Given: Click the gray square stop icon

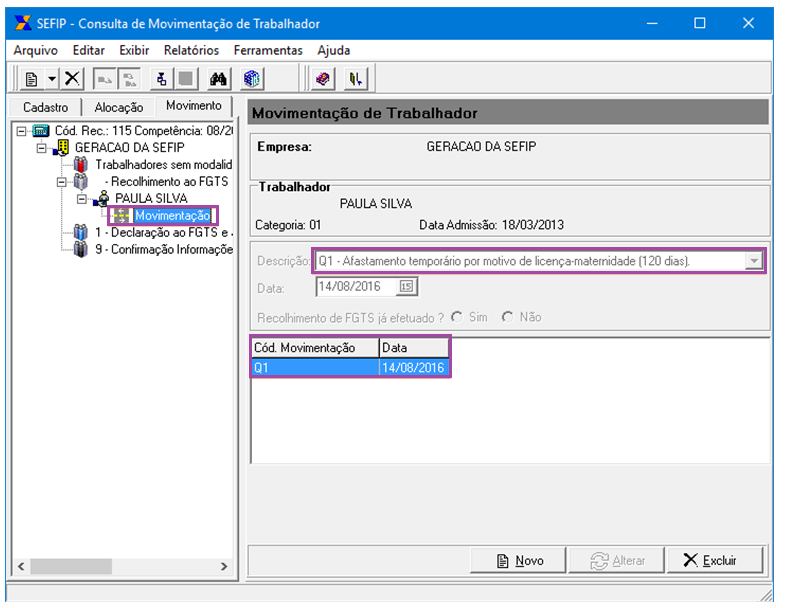Looking at the screenshot, I should tap(186, 79).
